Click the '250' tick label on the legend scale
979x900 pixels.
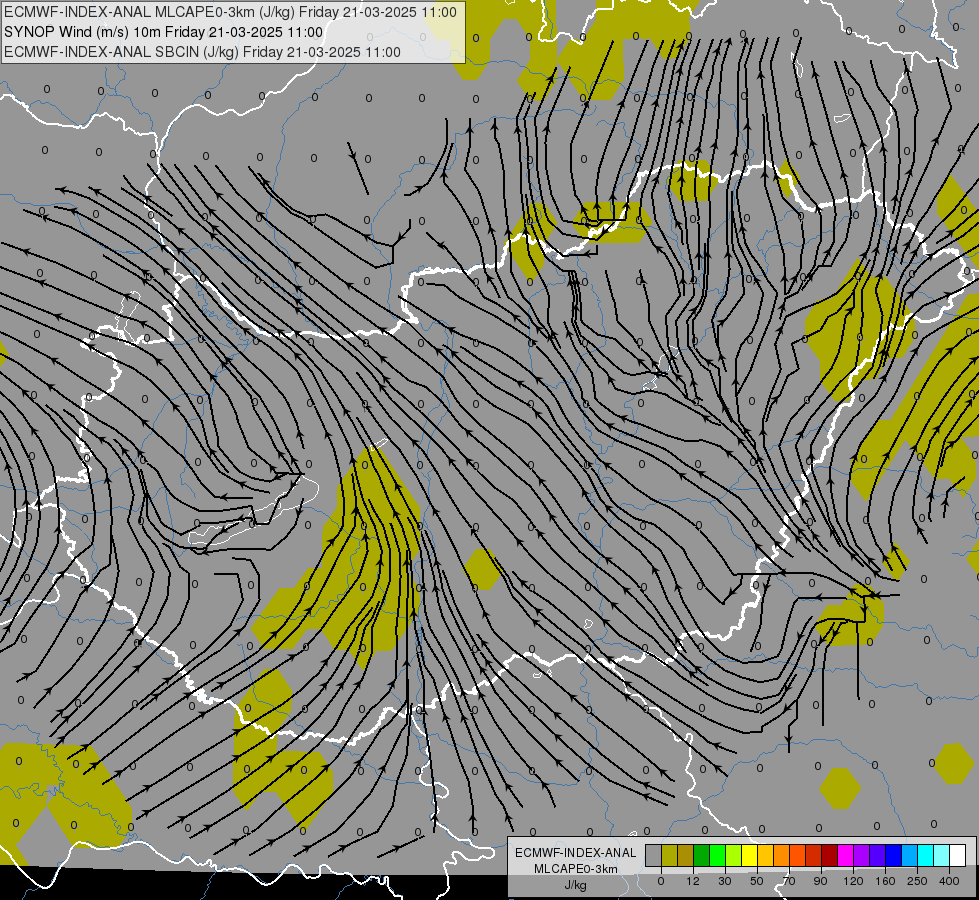pos(917,881)
